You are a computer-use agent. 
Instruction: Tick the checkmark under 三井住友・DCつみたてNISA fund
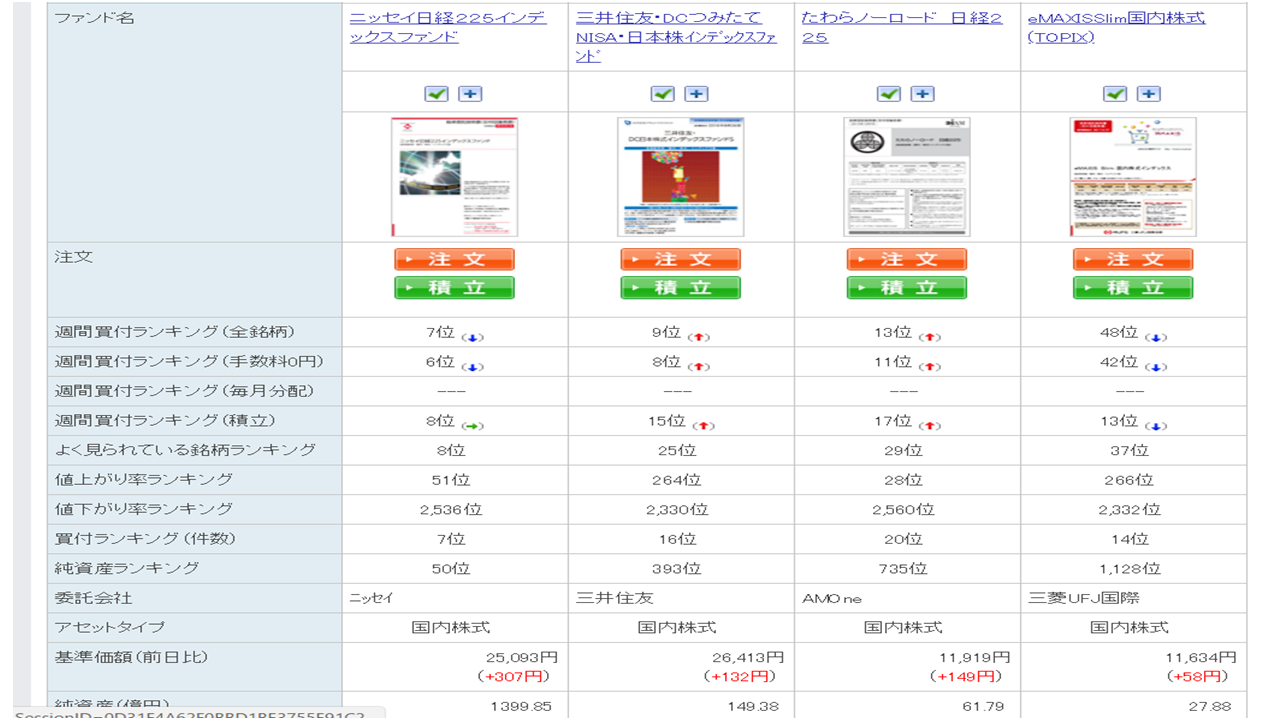[x=662, y=93]
